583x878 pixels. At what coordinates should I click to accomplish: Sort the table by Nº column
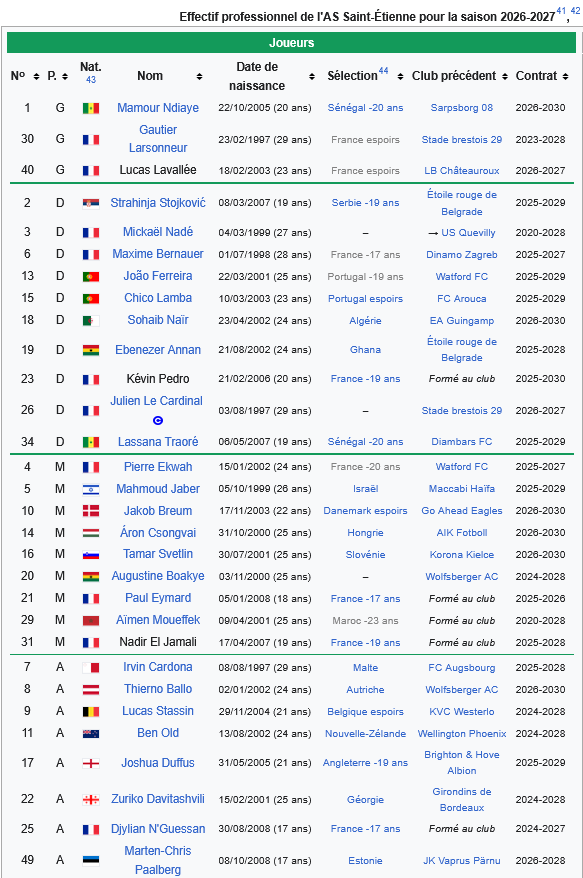click(x=36, y=77)
